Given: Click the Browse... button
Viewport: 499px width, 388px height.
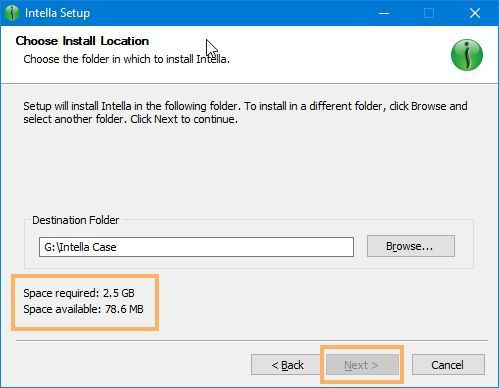Looking at the screenshot, I should coord(411,246).
